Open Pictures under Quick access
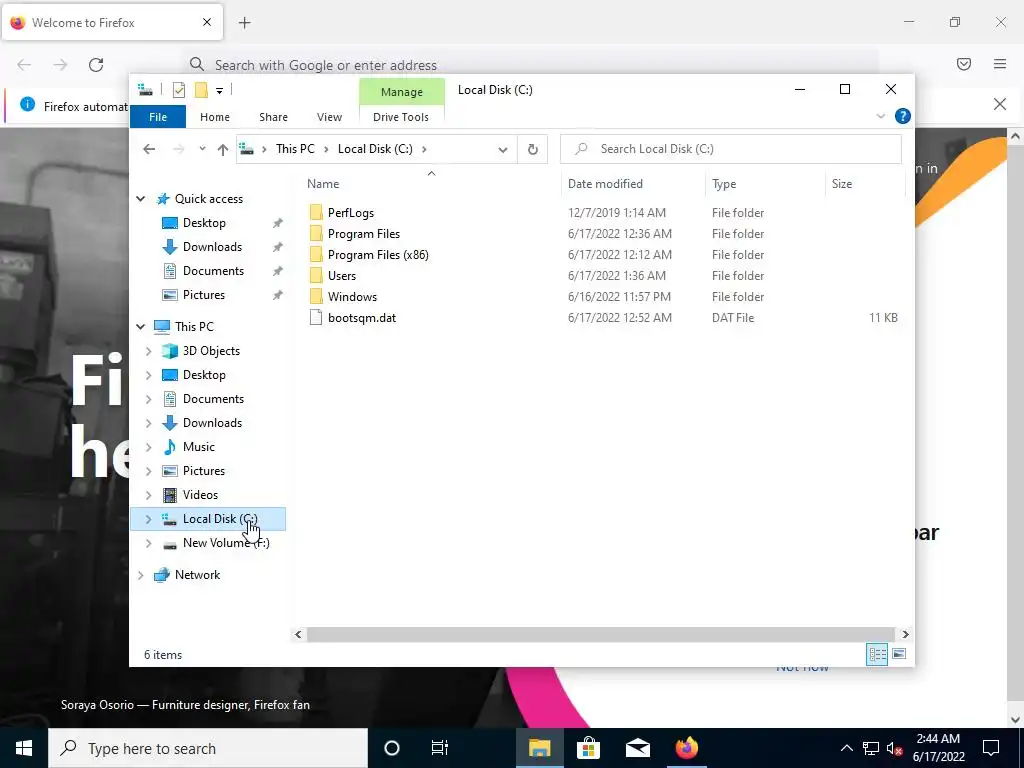The image size is (1024, 768). coord(204,295)
